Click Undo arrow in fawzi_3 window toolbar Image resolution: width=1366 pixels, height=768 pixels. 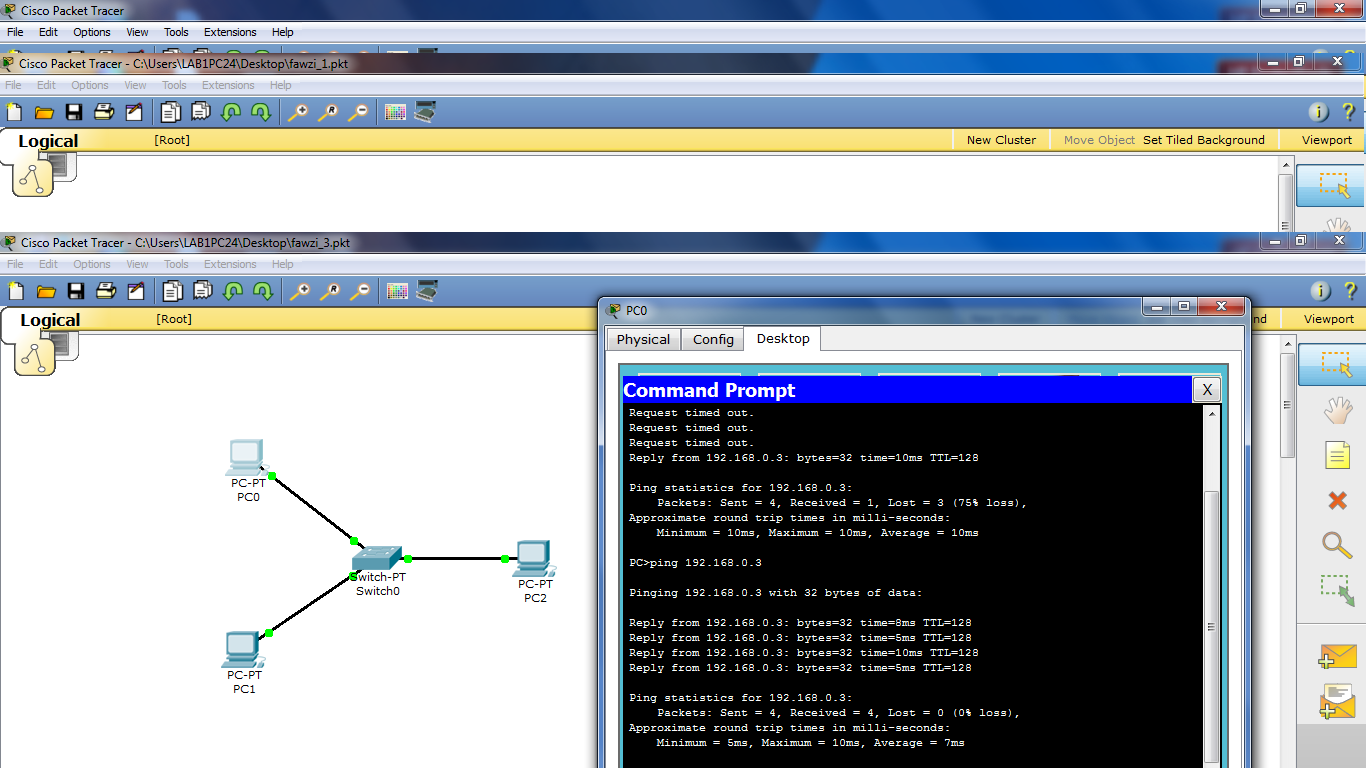233,291
